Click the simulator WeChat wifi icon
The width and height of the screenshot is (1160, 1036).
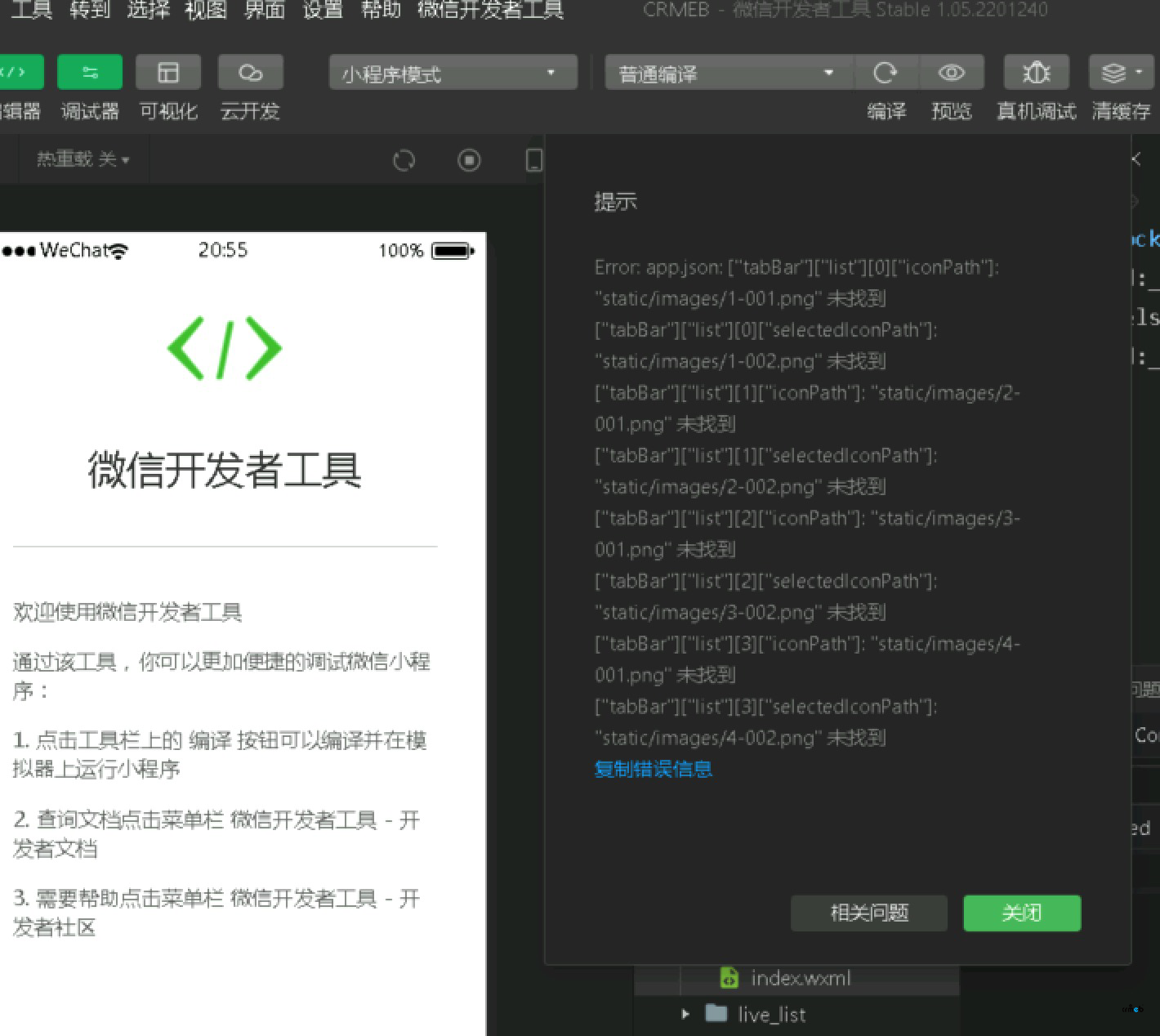click(119, 251)
